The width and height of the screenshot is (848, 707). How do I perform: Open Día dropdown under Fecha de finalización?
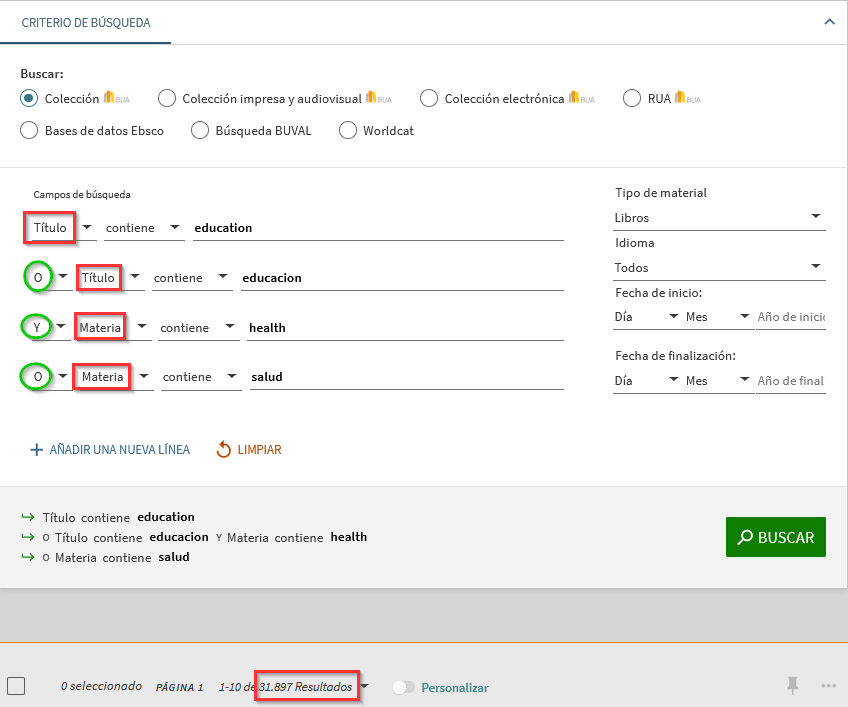647,380
